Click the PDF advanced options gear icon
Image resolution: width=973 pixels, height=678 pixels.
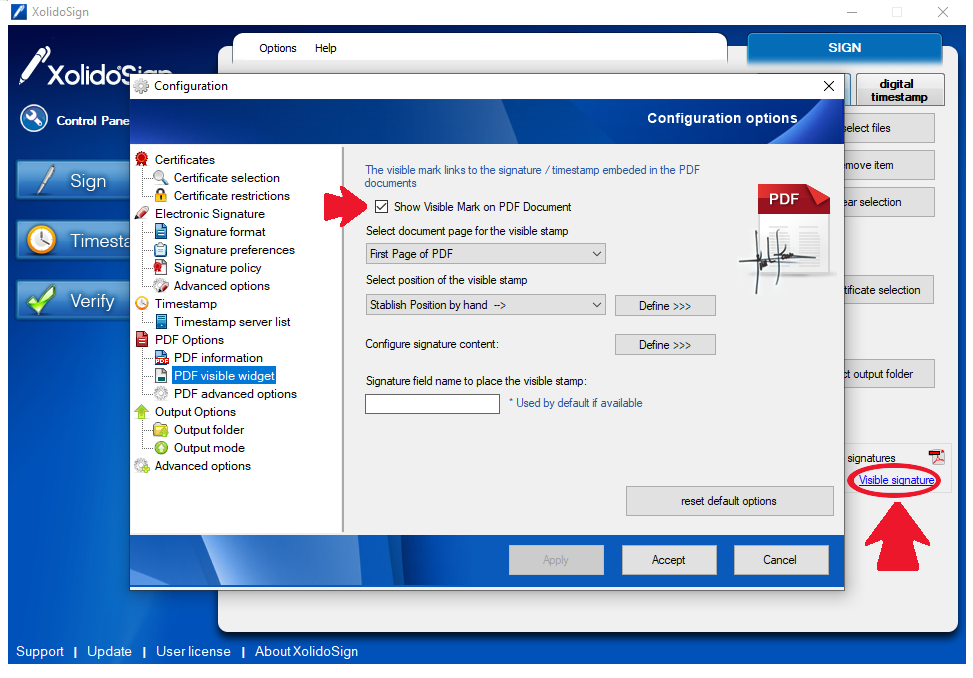(161, 393)
